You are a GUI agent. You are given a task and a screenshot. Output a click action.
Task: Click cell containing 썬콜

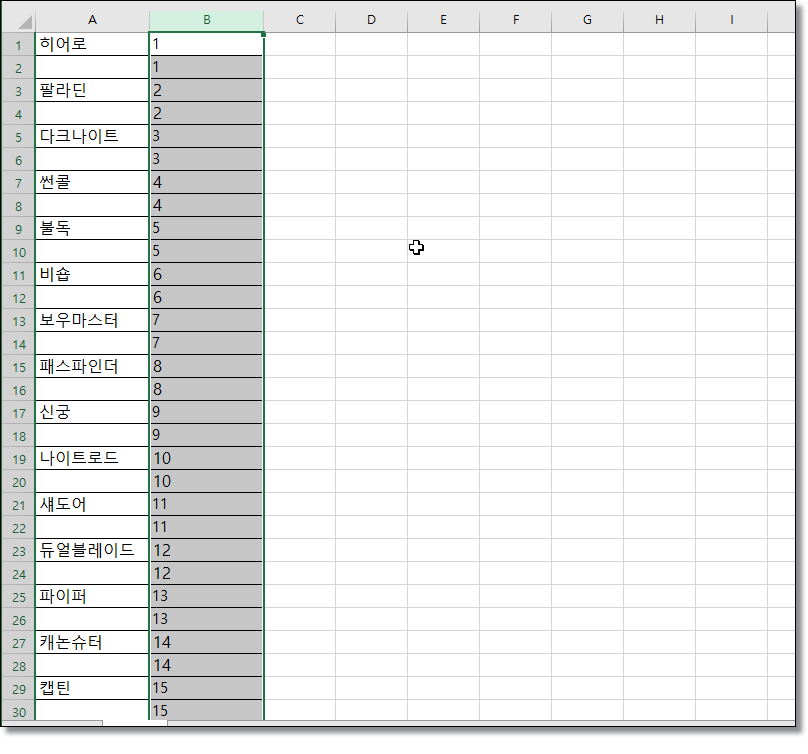(92, 182)
